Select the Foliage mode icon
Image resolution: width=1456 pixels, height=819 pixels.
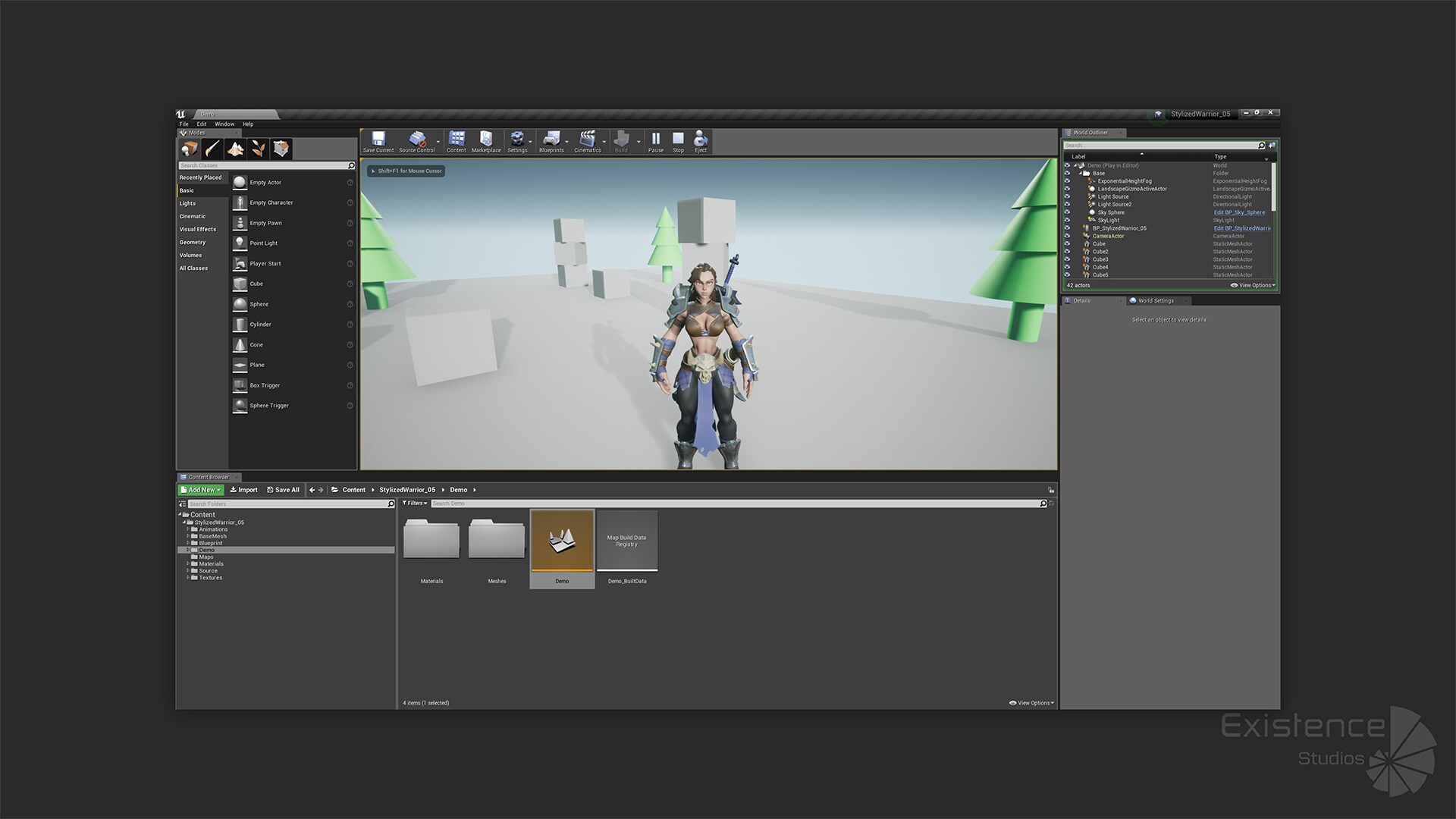tap(259, 149)
